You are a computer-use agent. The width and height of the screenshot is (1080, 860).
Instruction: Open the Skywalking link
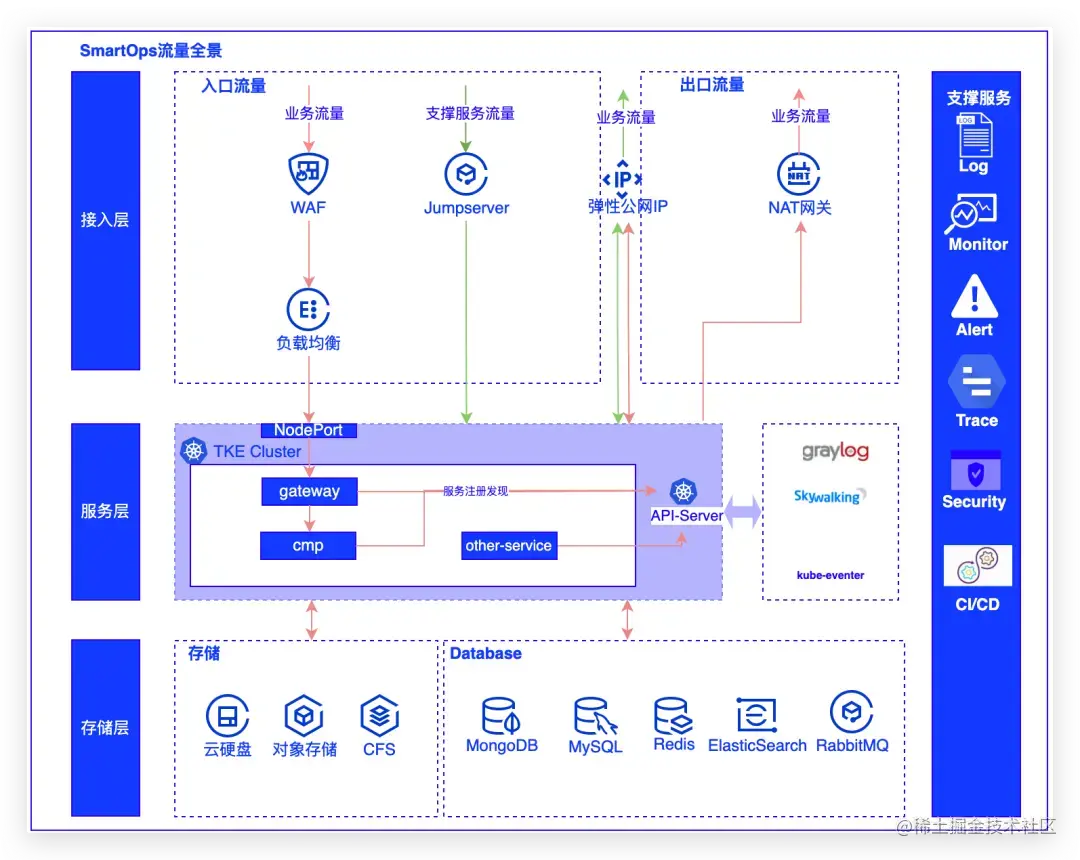(x=829, y=497)
